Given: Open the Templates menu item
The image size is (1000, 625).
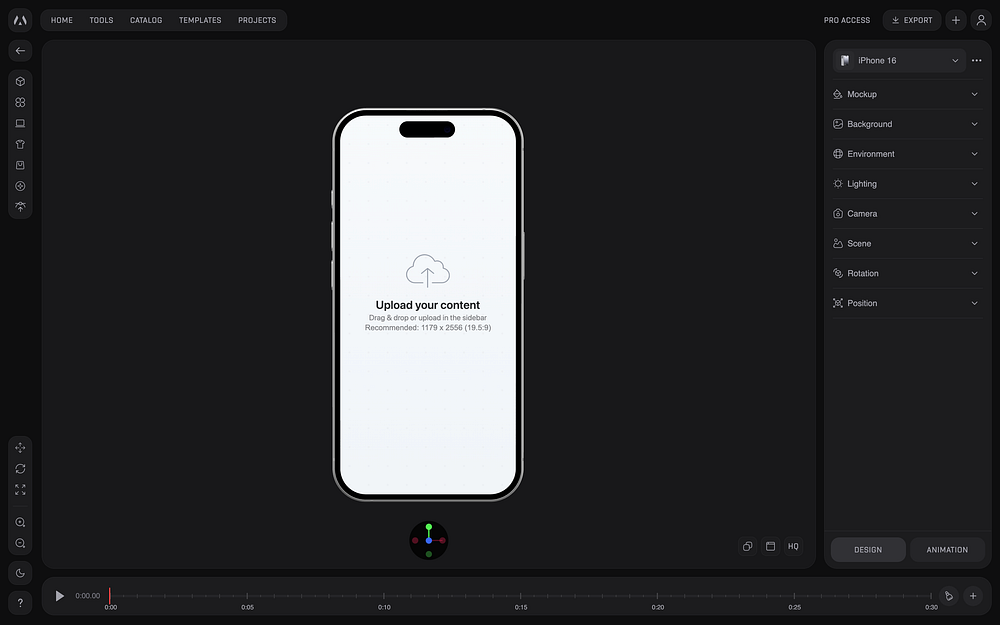Looking at the screenshot, I should 200,20.
